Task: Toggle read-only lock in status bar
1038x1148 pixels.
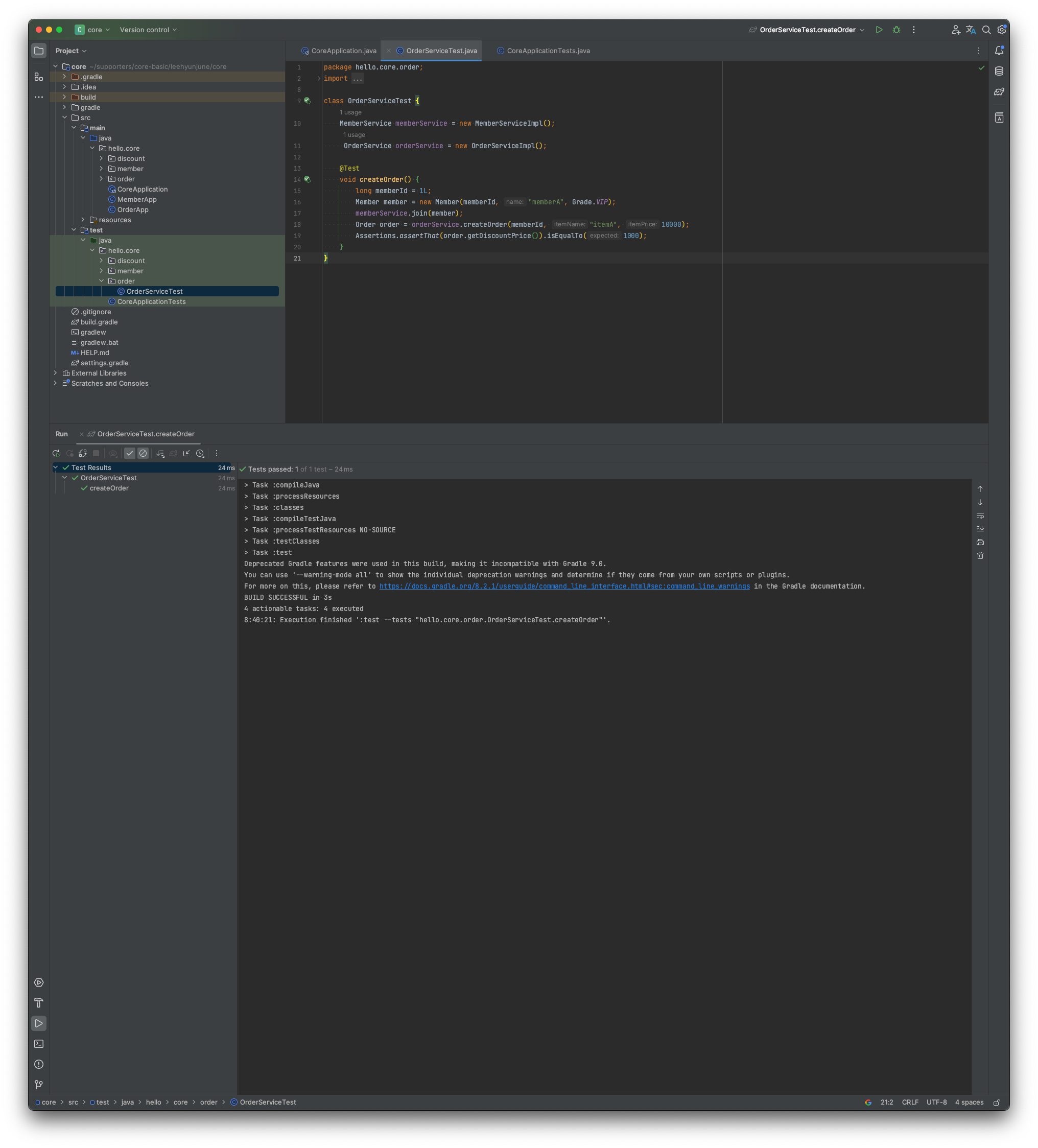Action: (x=997, y=1103)
